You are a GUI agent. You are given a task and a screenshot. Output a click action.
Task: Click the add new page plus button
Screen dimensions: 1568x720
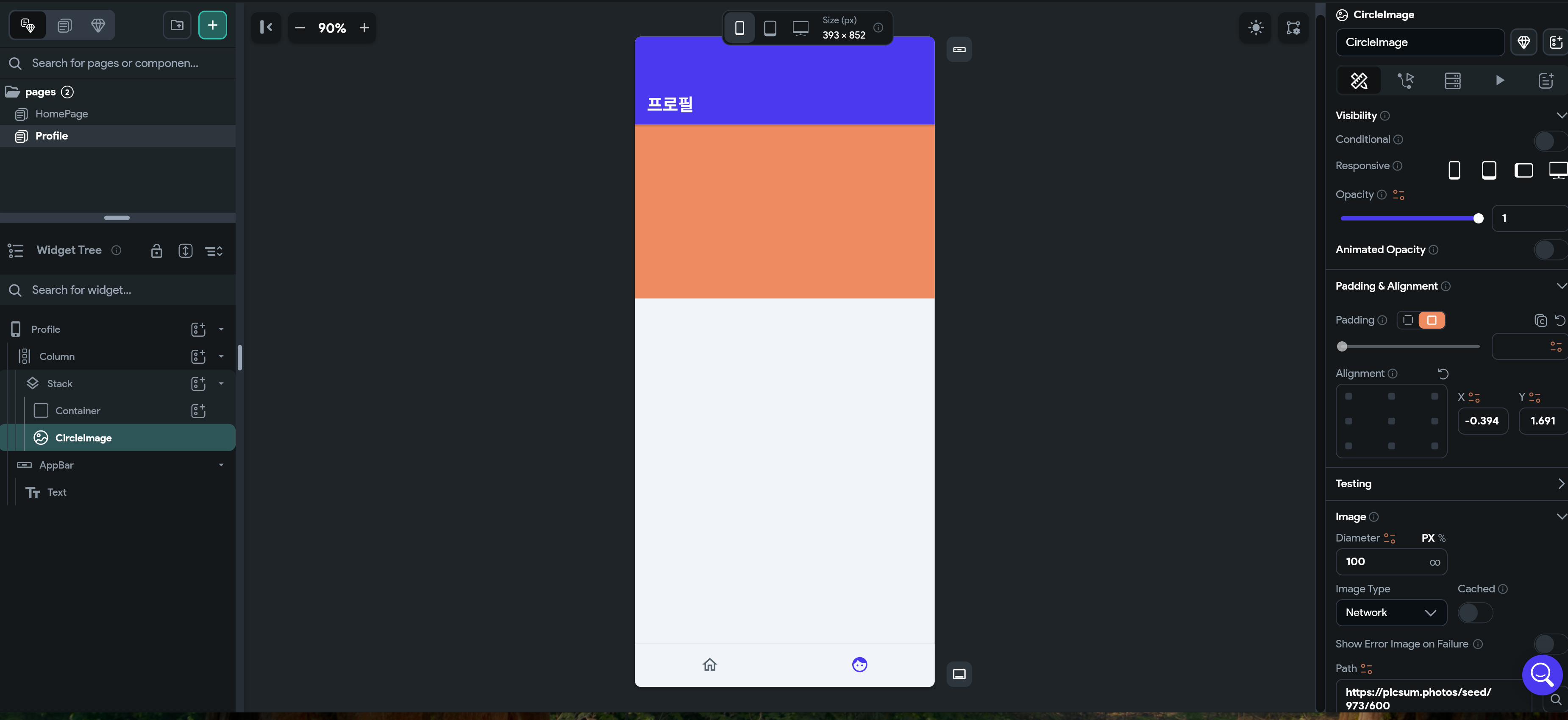(x=212, y=25)
